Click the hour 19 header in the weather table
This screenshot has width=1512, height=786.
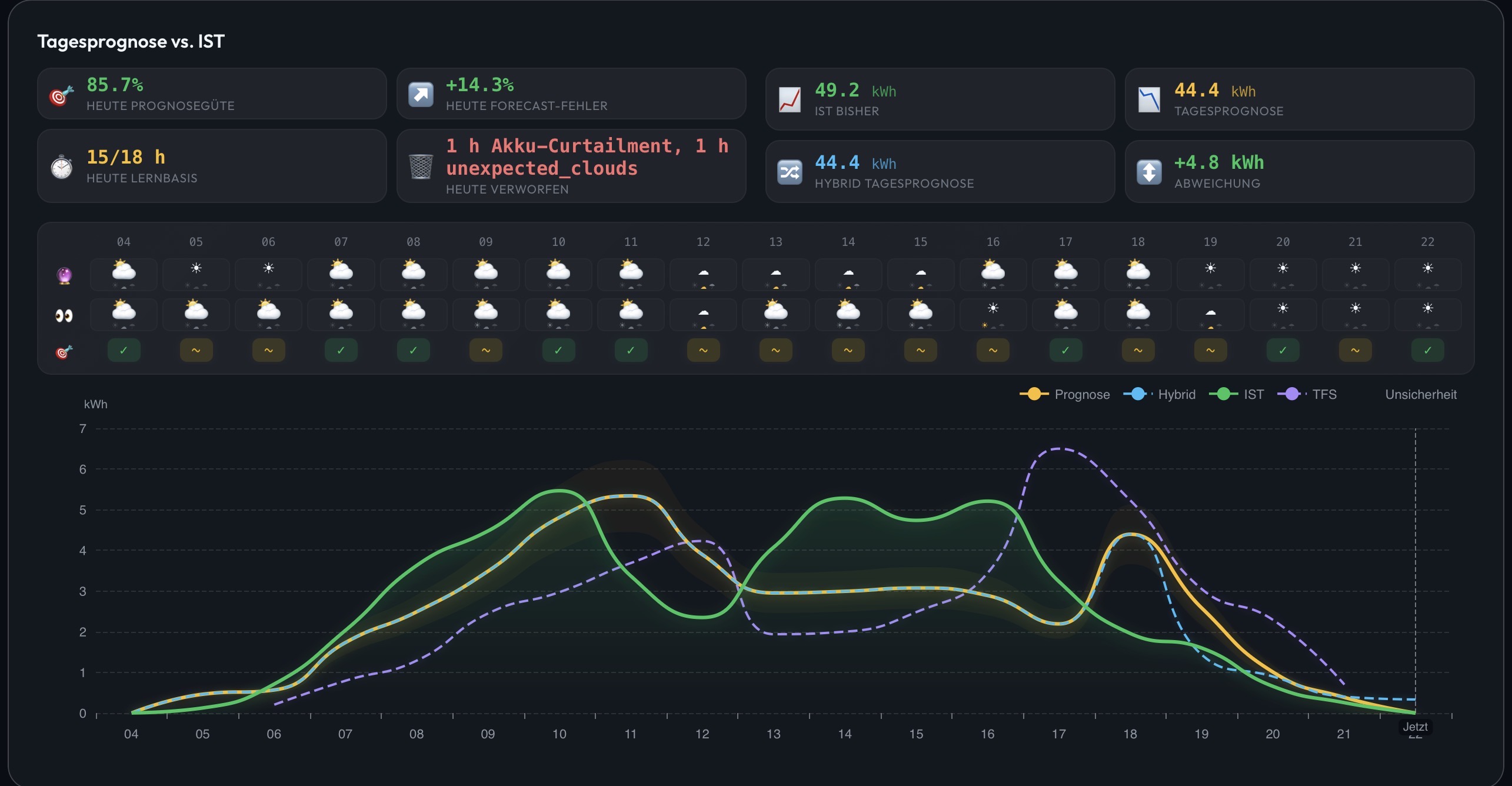1210,242
